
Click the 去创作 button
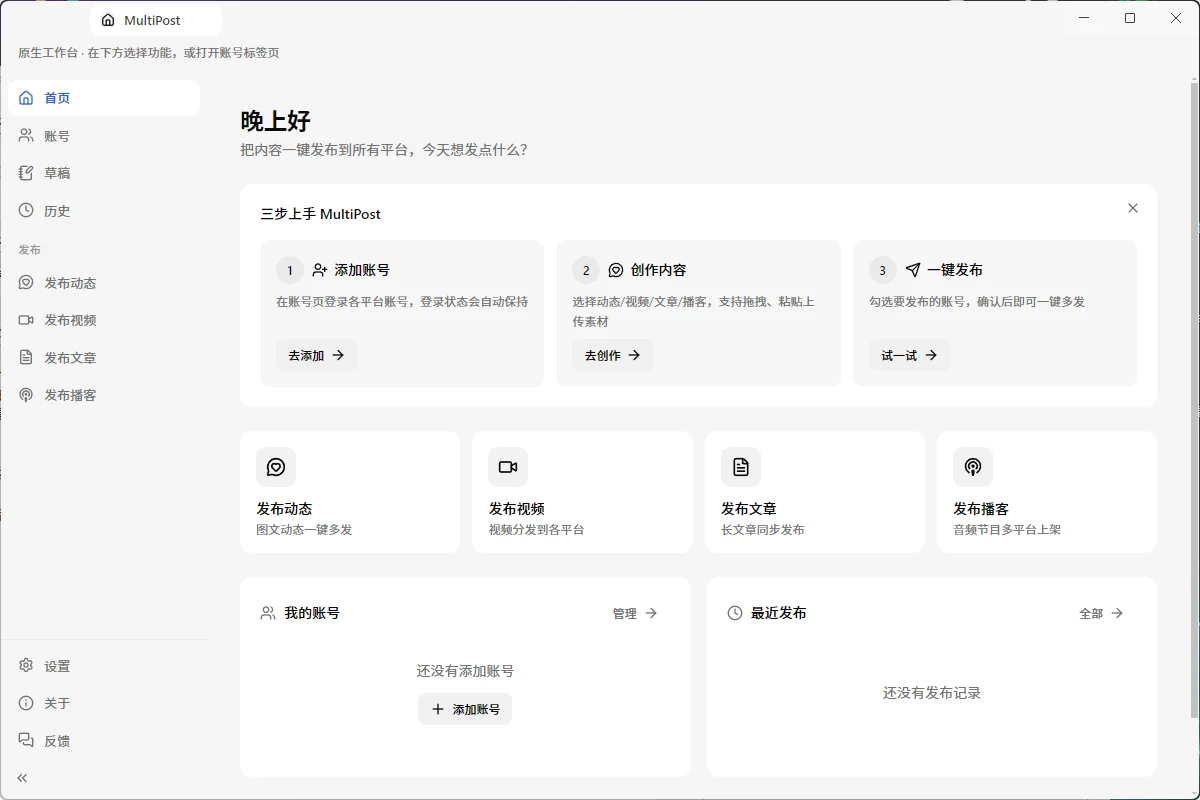(x=613, y=355)
